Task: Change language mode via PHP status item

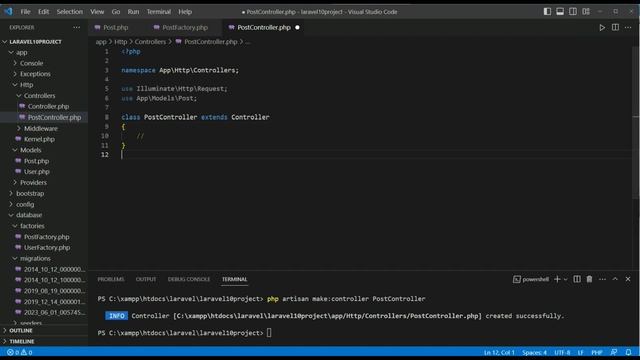Action: point(597,352)
